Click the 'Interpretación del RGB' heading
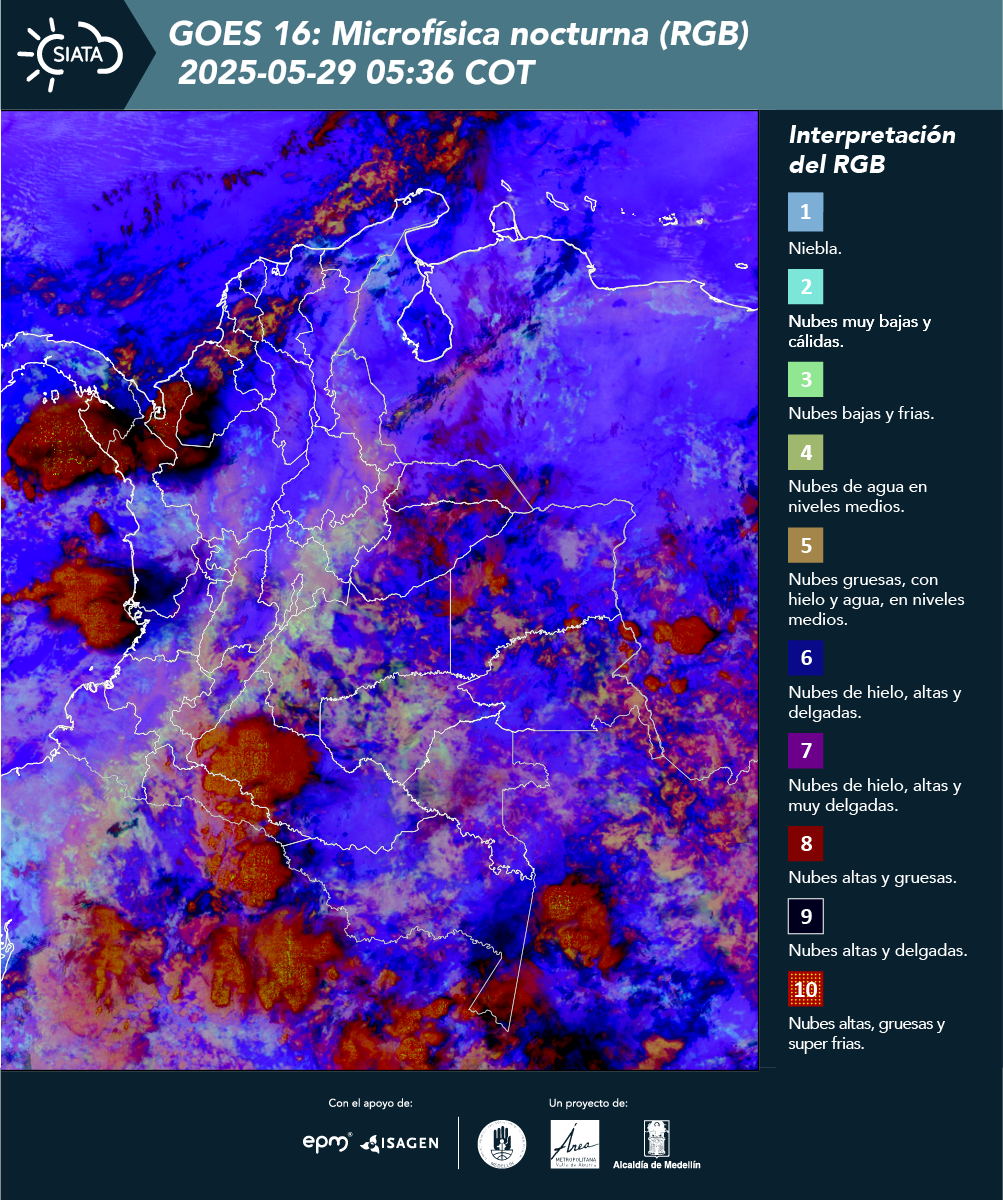This screenshot has height=1200, width=1003. point(872,150)
